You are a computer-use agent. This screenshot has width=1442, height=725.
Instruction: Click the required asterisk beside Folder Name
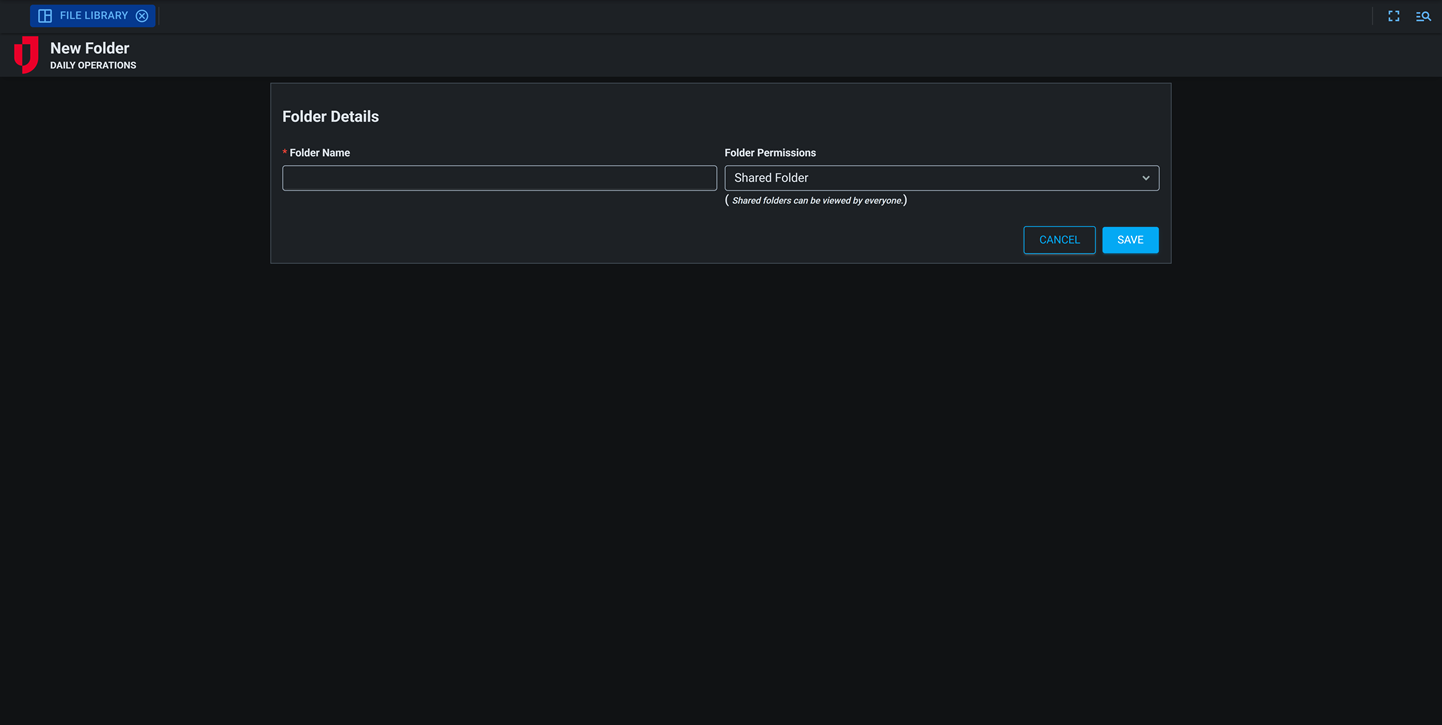[x=285, y=152]
